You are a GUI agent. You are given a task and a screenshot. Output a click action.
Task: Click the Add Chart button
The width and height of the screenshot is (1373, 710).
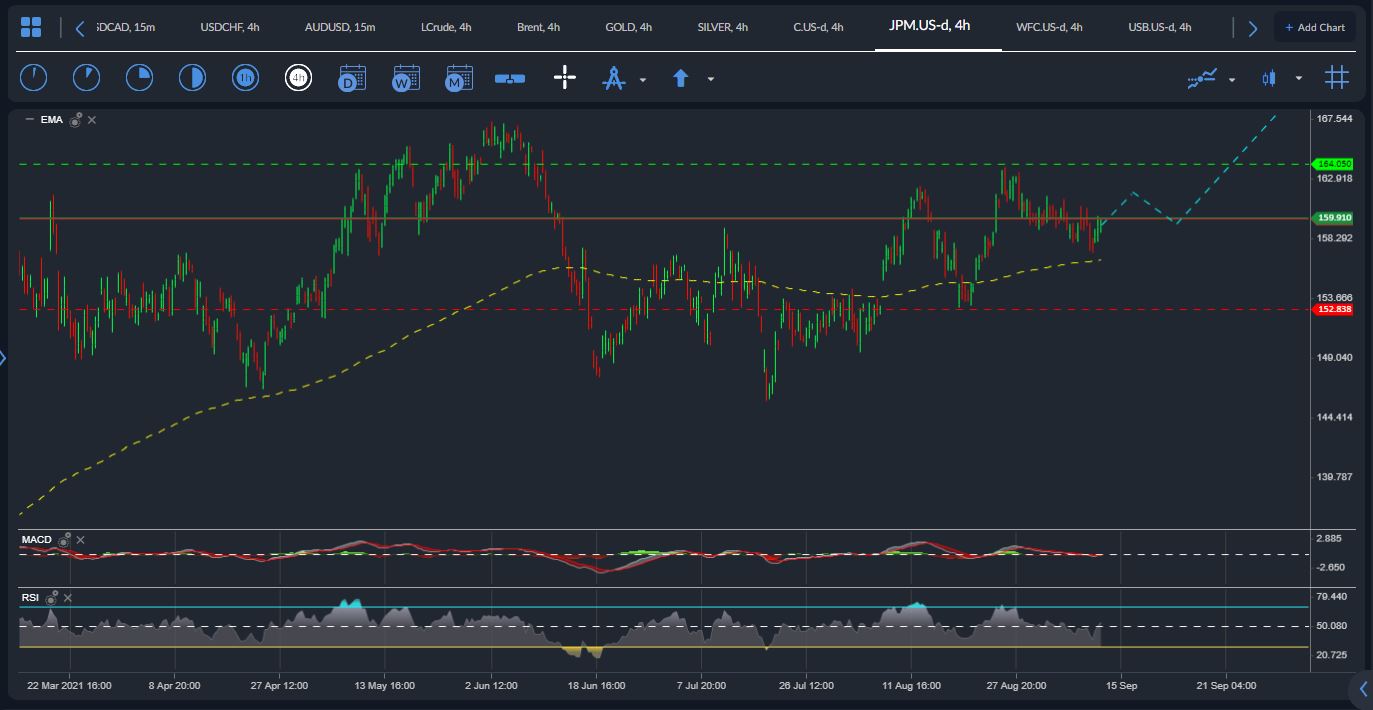[1315, 27]
